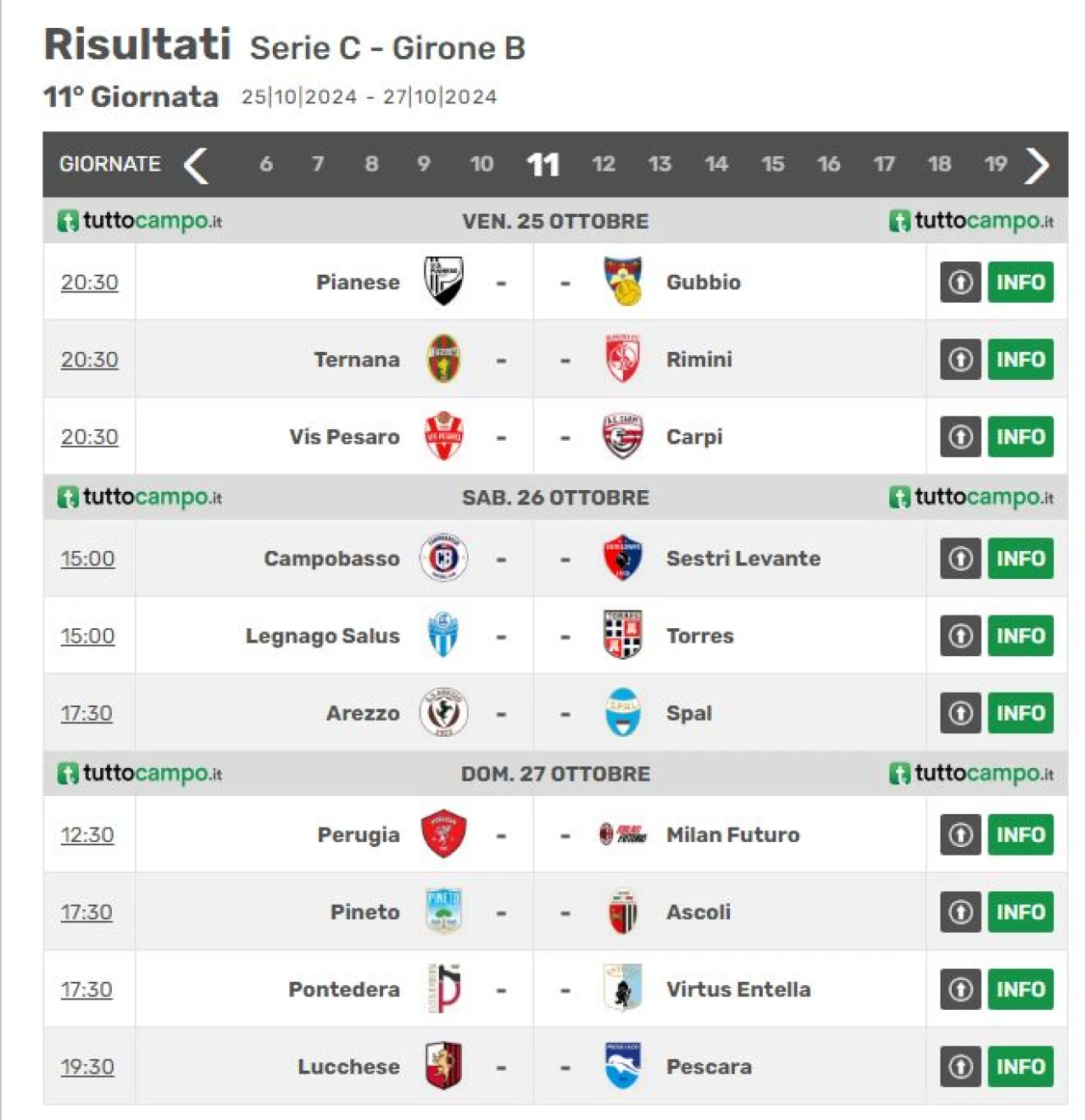The width and height of the screenshot is (1085, 1120).
Task: Open INFO for Pineto vs Ascoli
Action: point(1021,912)
